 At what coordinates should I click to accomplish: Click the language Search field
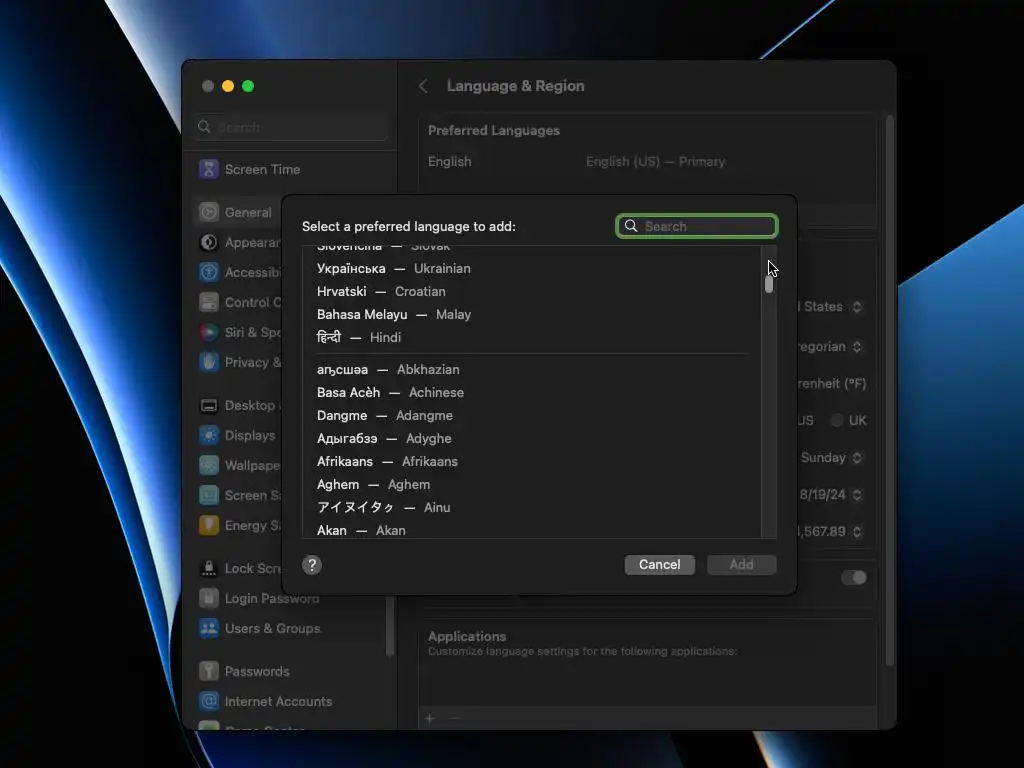[x=697, y=226]
